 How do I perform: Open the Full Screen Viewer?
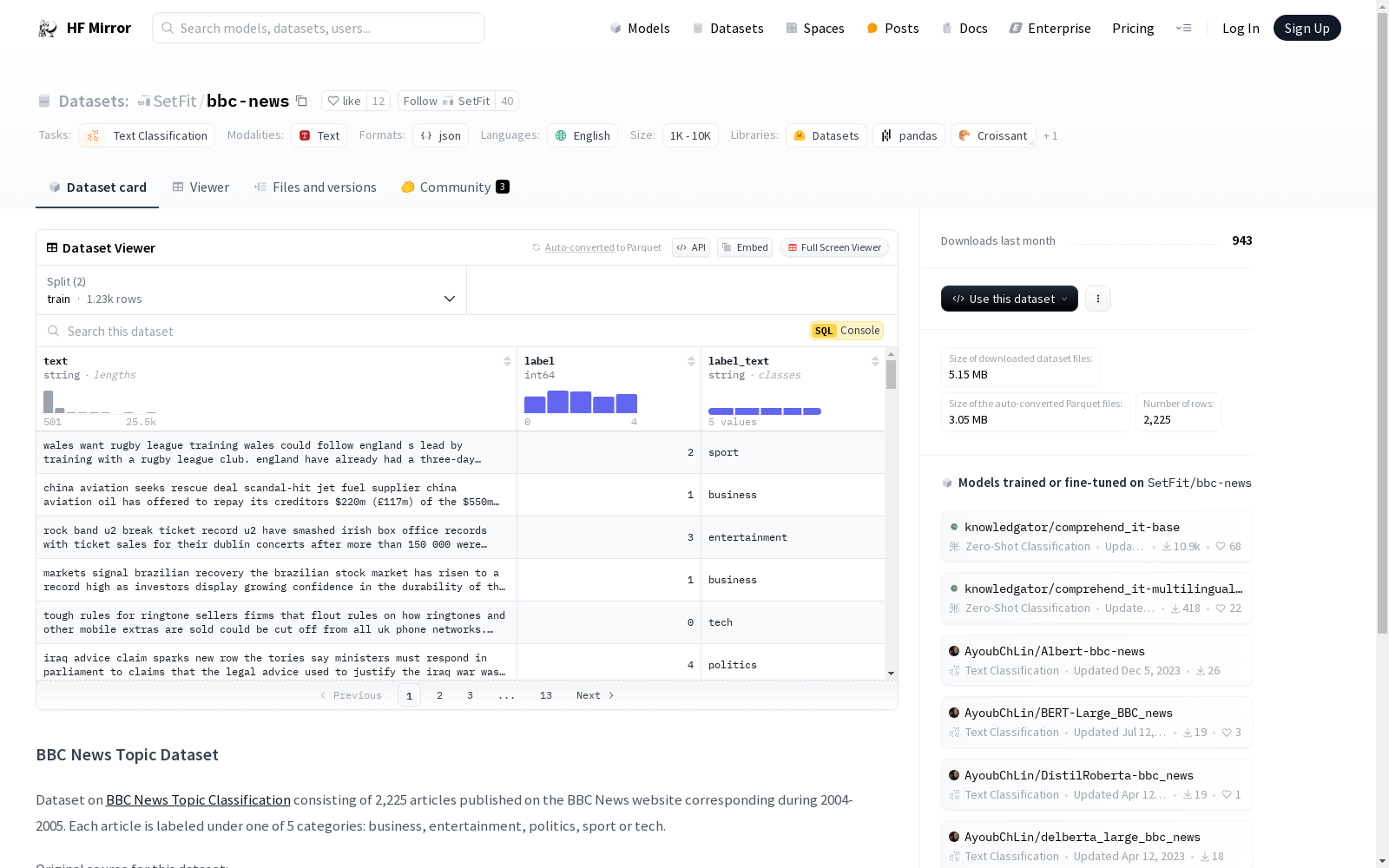(x=834, y=247)
